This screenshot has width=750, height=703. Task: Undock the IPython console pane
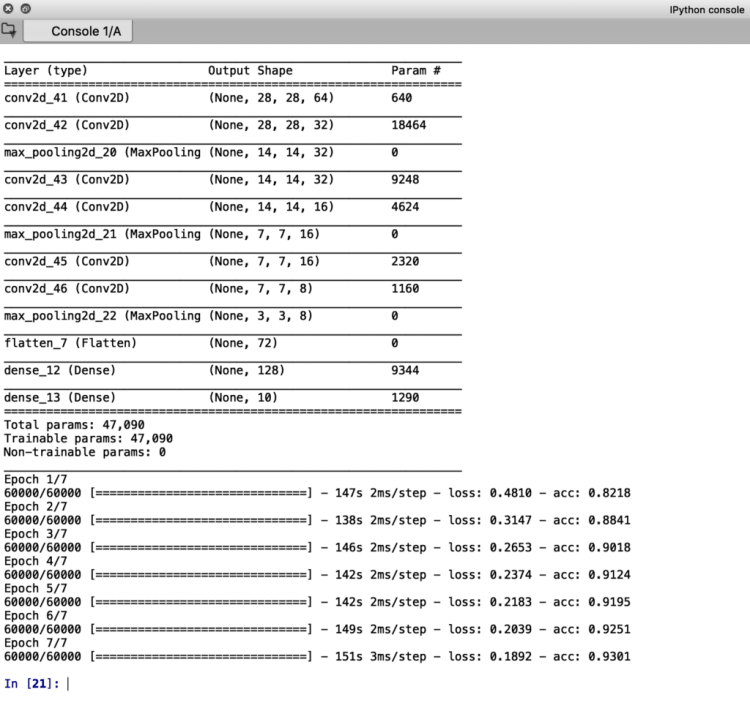coord(24,8)
